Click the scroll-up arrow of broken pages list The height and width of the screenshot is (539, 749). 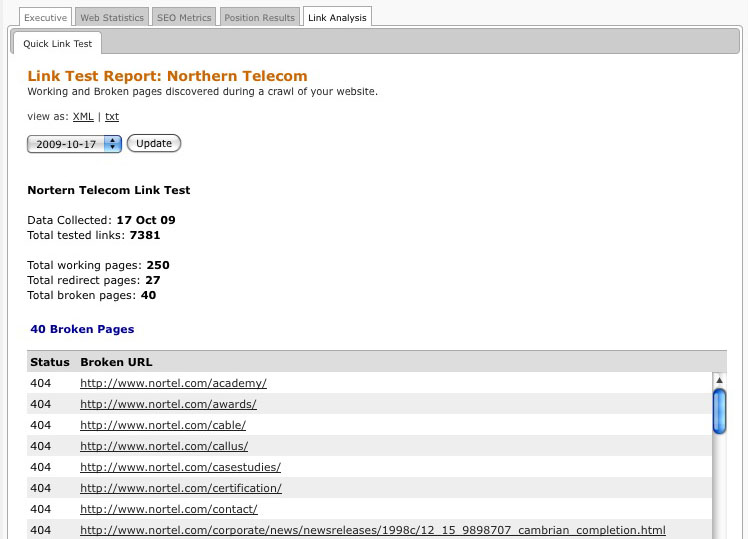719,380
